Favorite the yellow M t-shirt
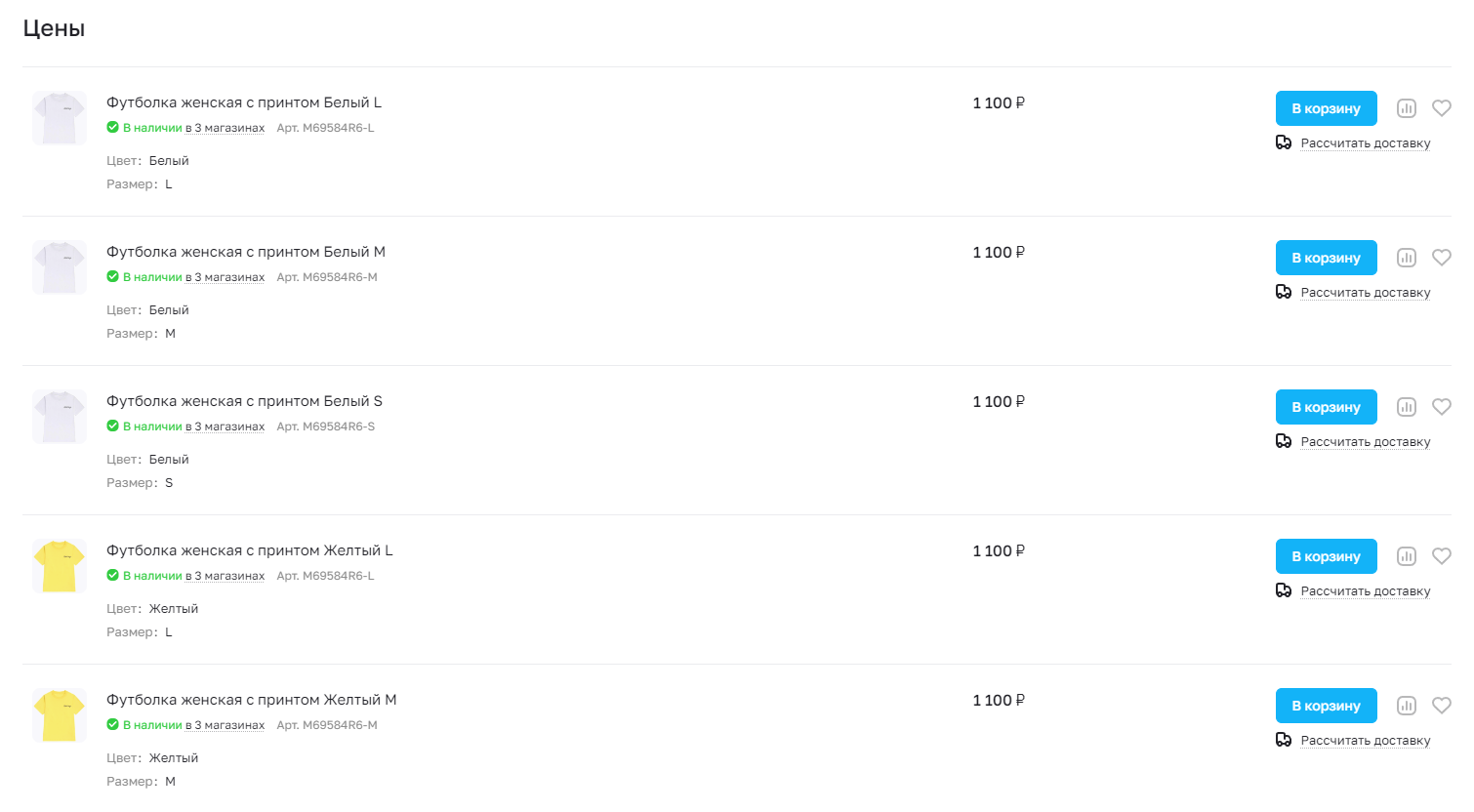1474x812 pixels. point(1441,706)
